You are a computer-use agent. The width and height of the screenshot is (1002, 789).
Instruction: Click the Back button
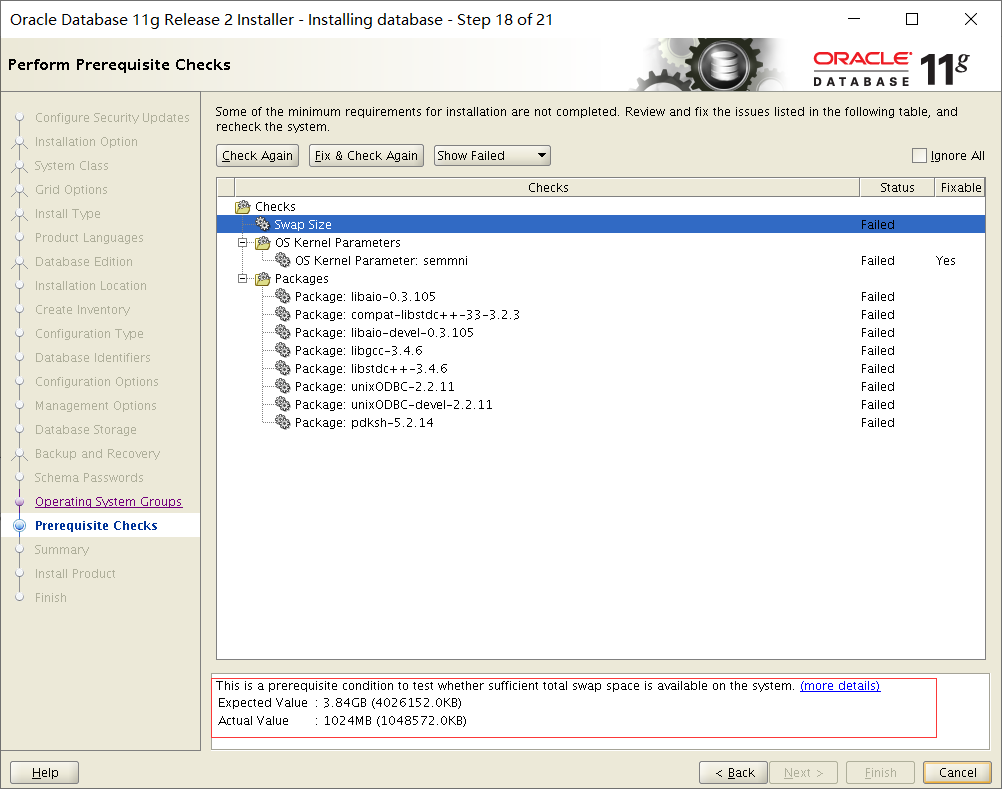click(734, 772)
